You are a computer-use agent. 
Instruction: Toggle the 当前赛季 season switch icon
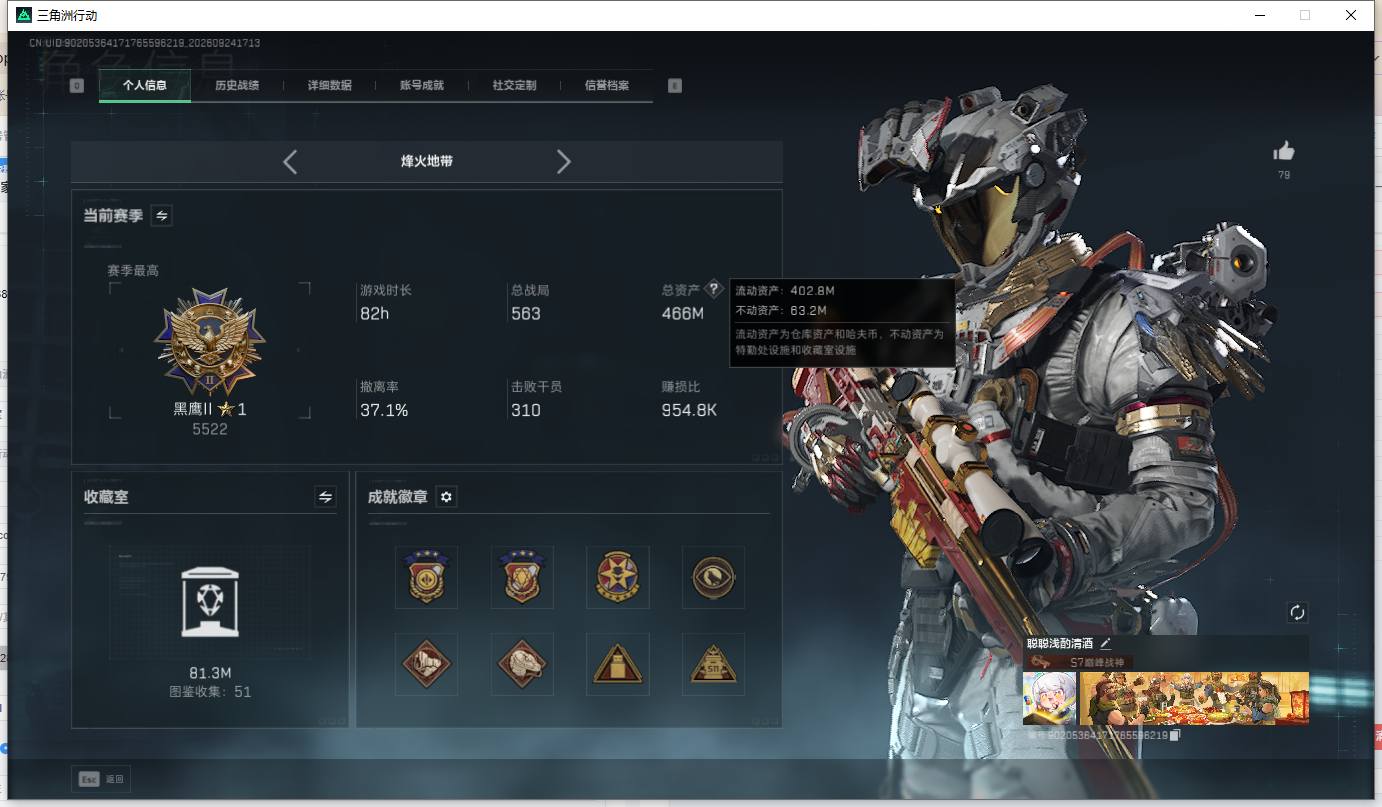(161, 215)
